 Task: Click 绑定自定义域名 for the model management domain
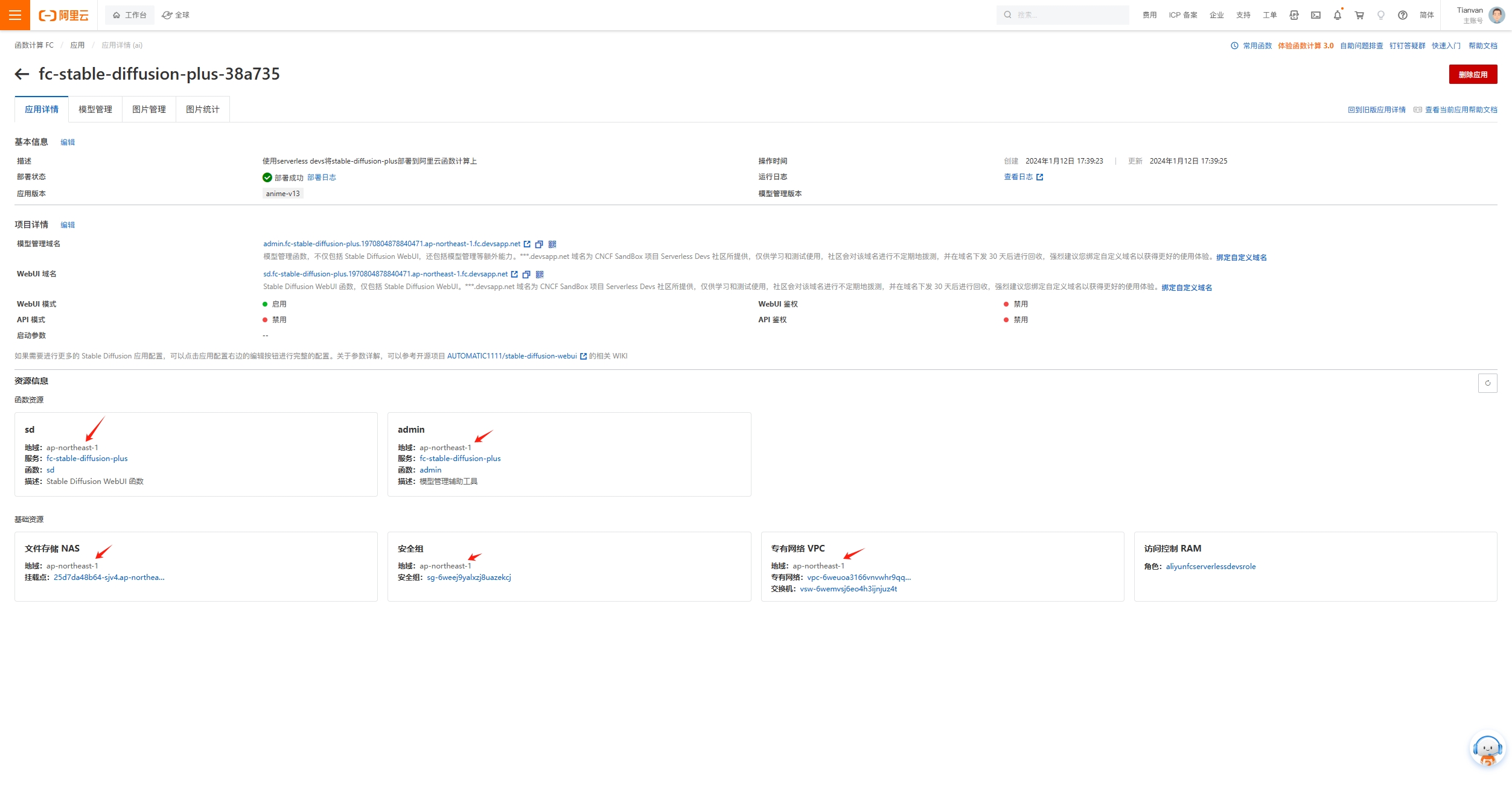tap(1241, 258)
